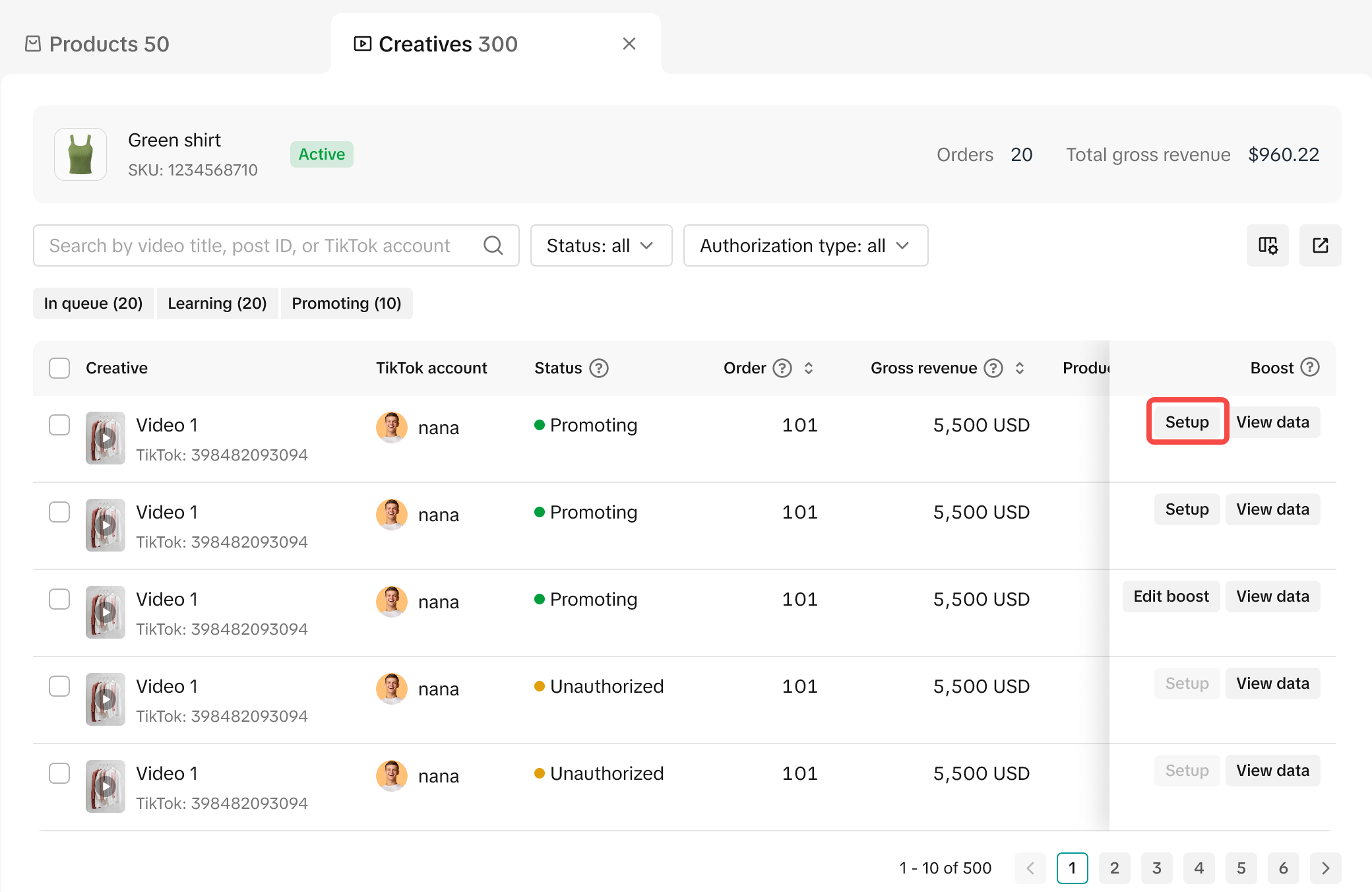Sort by the Order column arrows
Viewport: 1372px width, 892px height.
(809, 368)
